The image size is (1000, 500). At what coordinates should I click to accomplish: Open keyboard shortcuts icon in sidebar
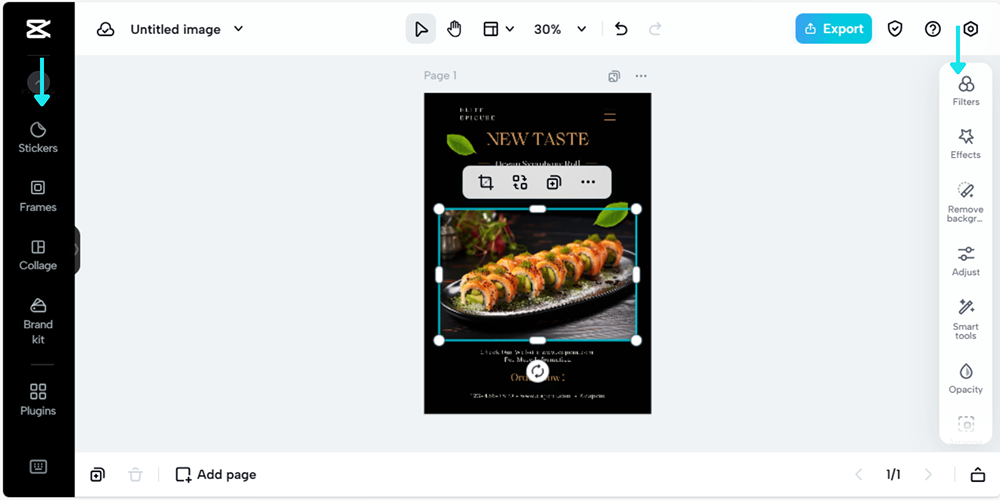pyautogui.click(x=38, y=467)
